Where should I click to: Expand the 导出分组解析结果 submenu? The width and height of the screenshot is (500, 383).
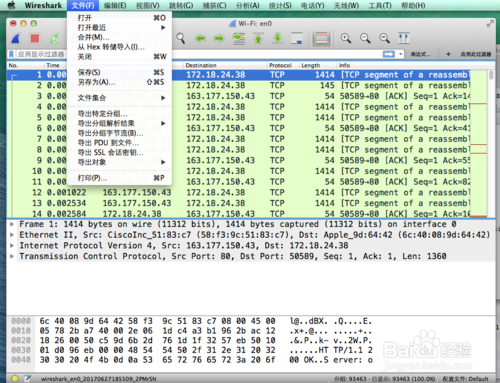click(119, 123)
